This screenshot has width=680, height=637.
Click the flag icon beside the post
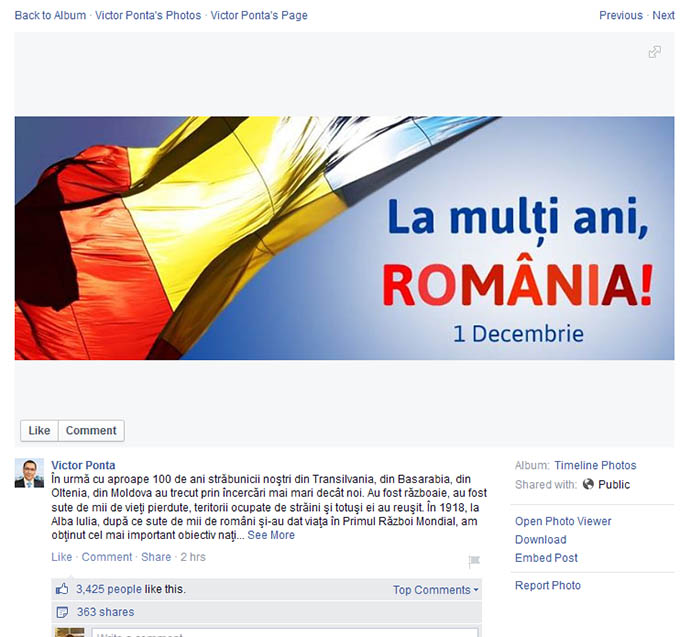[x=474, y=561]
